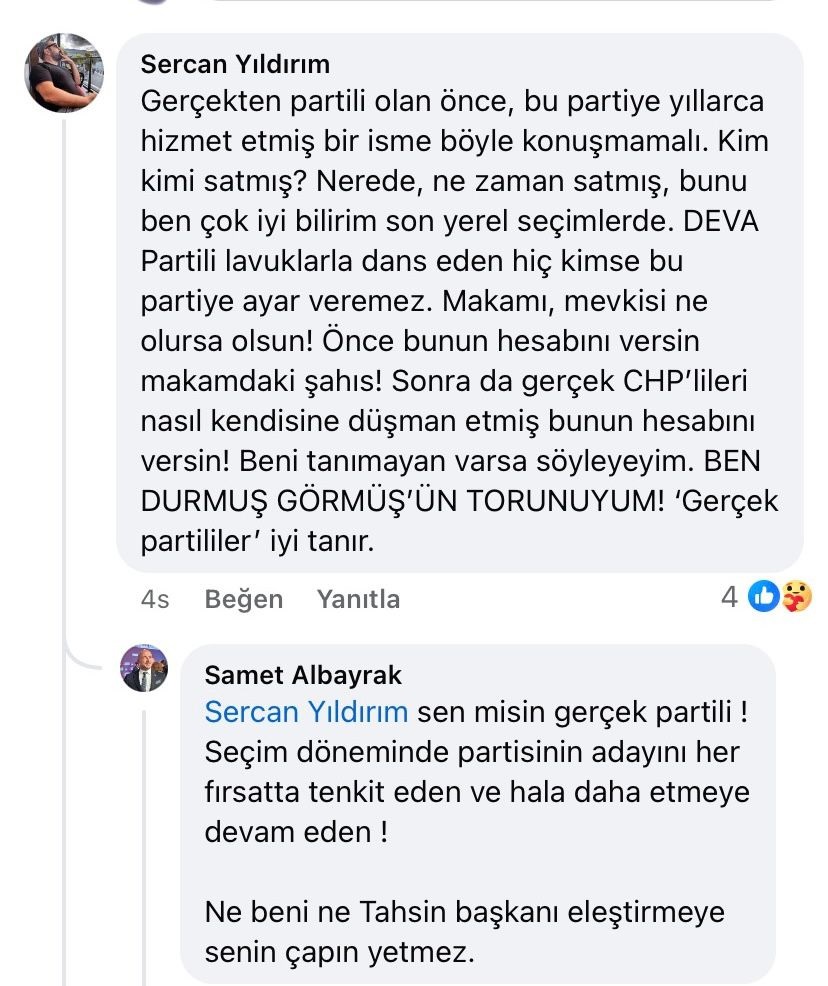
Task: Click the 'Seçim döneminde partisinin adayını' line
Action: (x=472, y=752)
